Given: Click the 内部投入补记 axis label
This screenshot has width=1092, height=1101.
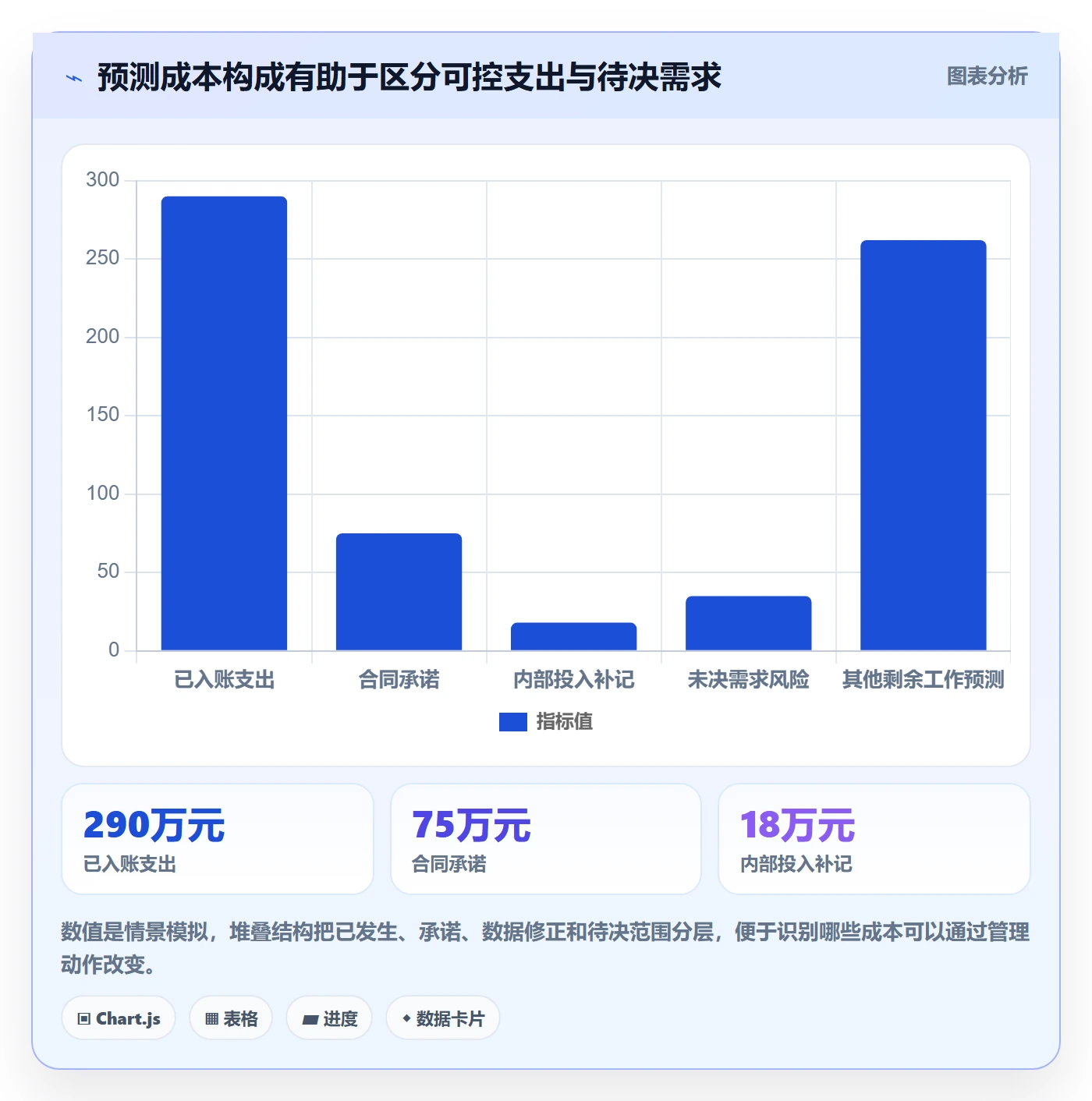Looking at the screenshot, I should click(x=573, y=680).
